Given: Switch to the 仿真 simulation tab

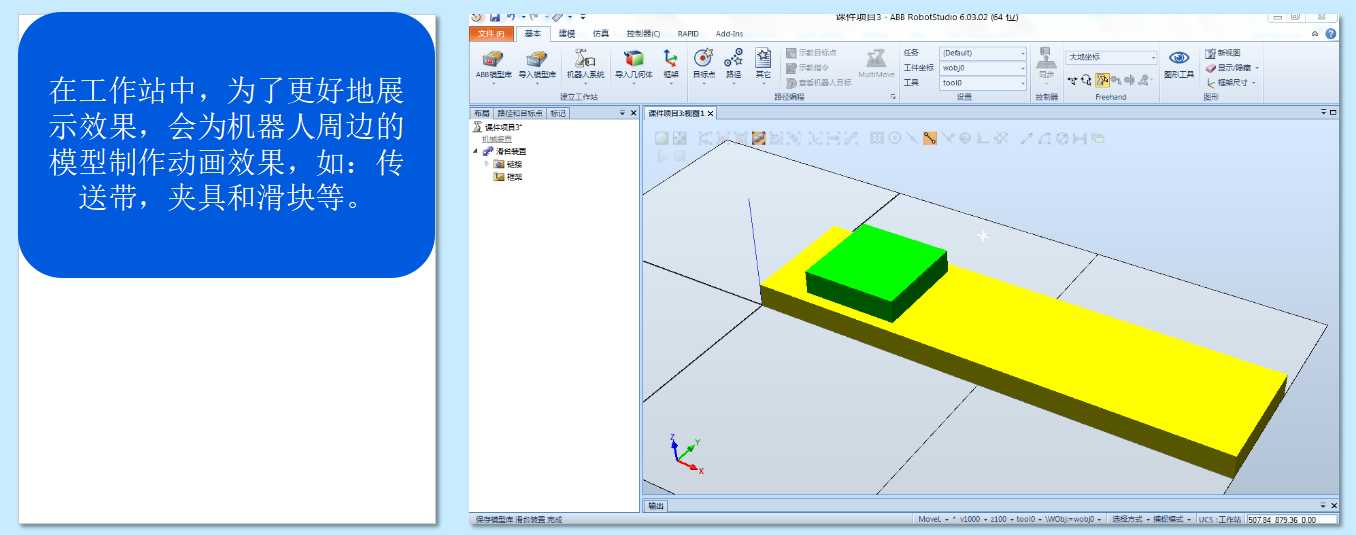Looking at the screenshot, I should click(x=601, y=34).
